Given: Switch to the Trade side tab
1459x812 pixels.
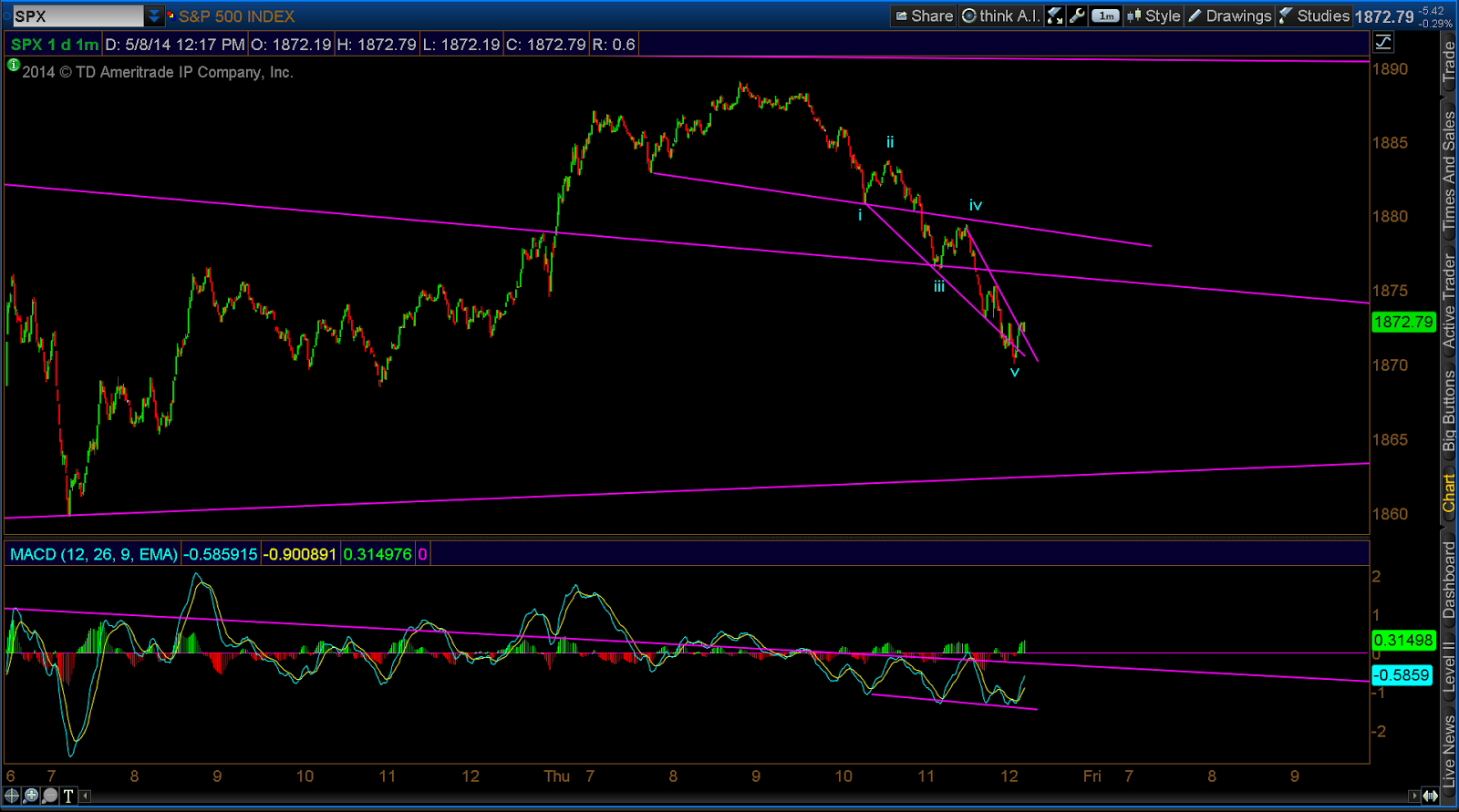Looking at the screenshot, I should [x=1449, y=62].
